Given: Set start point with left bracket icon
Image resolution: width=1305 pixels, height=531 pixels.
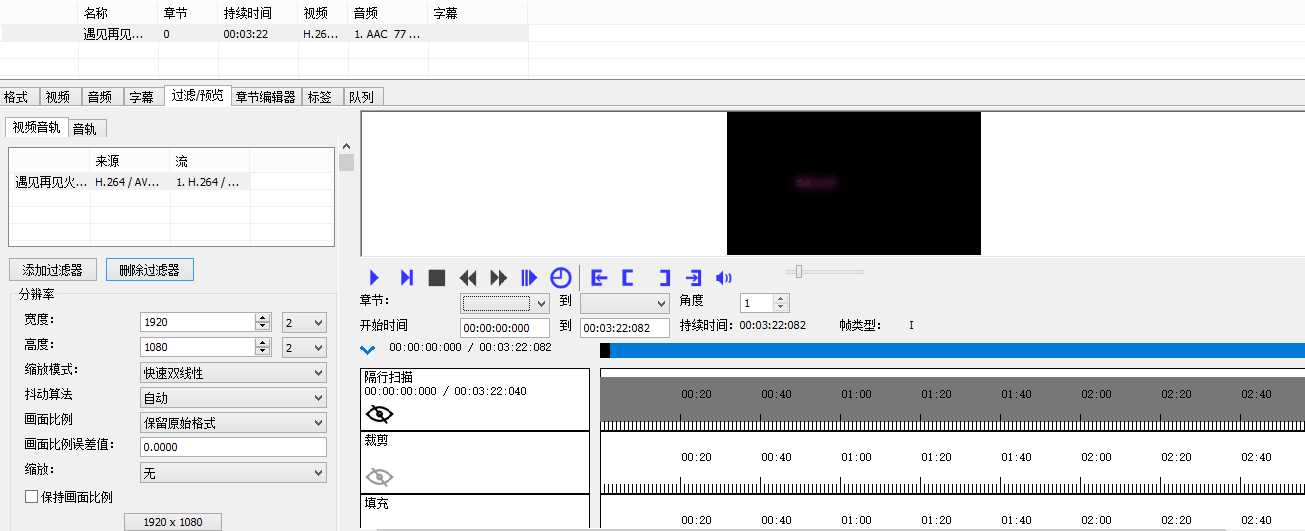Looking at the screenshot, I should coord(628,278).
